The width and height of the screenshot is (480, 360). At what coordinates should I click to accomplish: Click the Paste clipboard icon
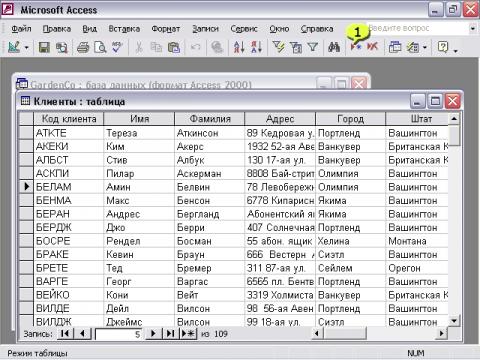click(174, 47)
